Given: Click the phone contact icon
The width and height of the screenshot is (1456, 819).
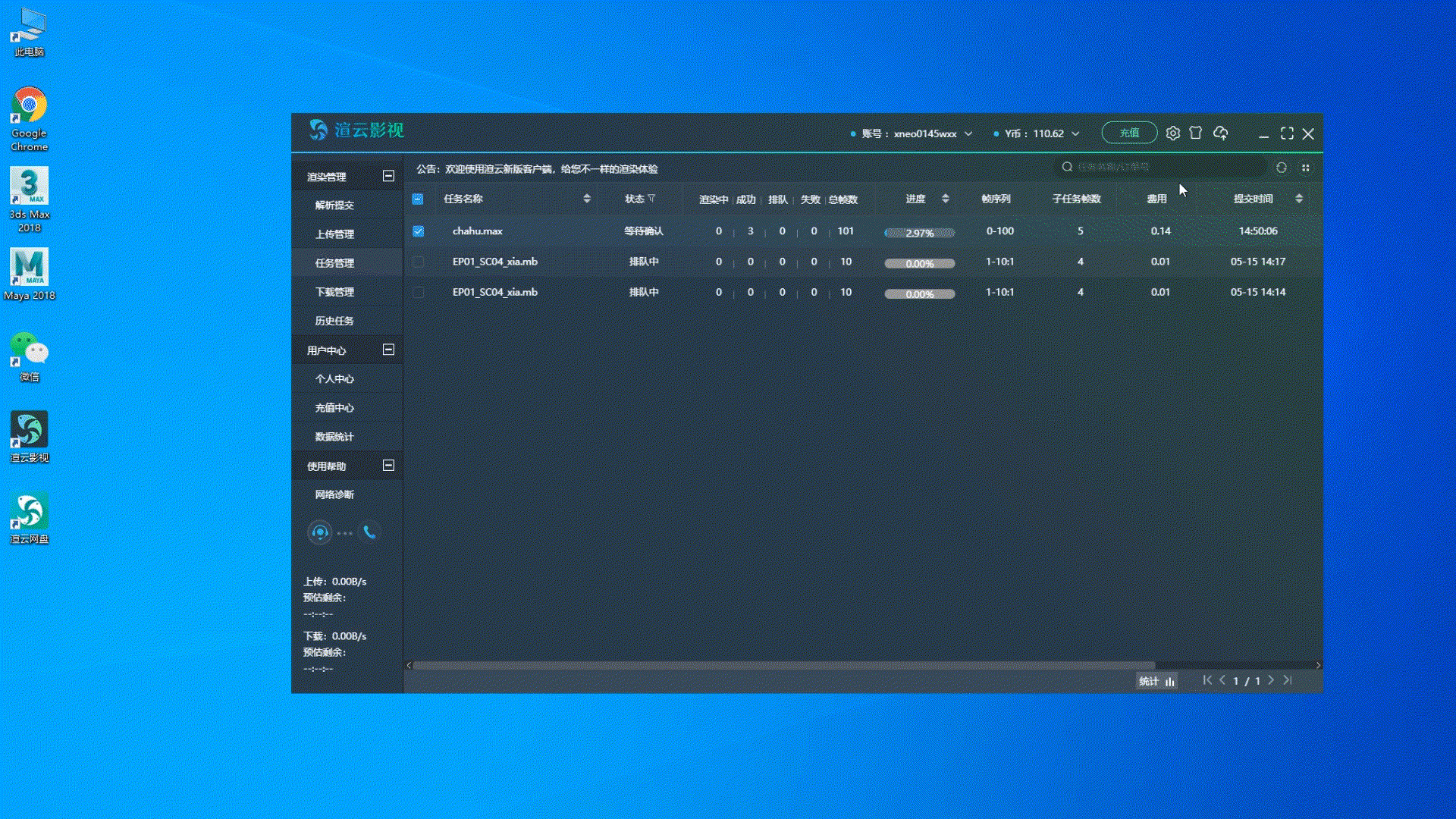Looking at the screenshot, I should pos(369,532).
